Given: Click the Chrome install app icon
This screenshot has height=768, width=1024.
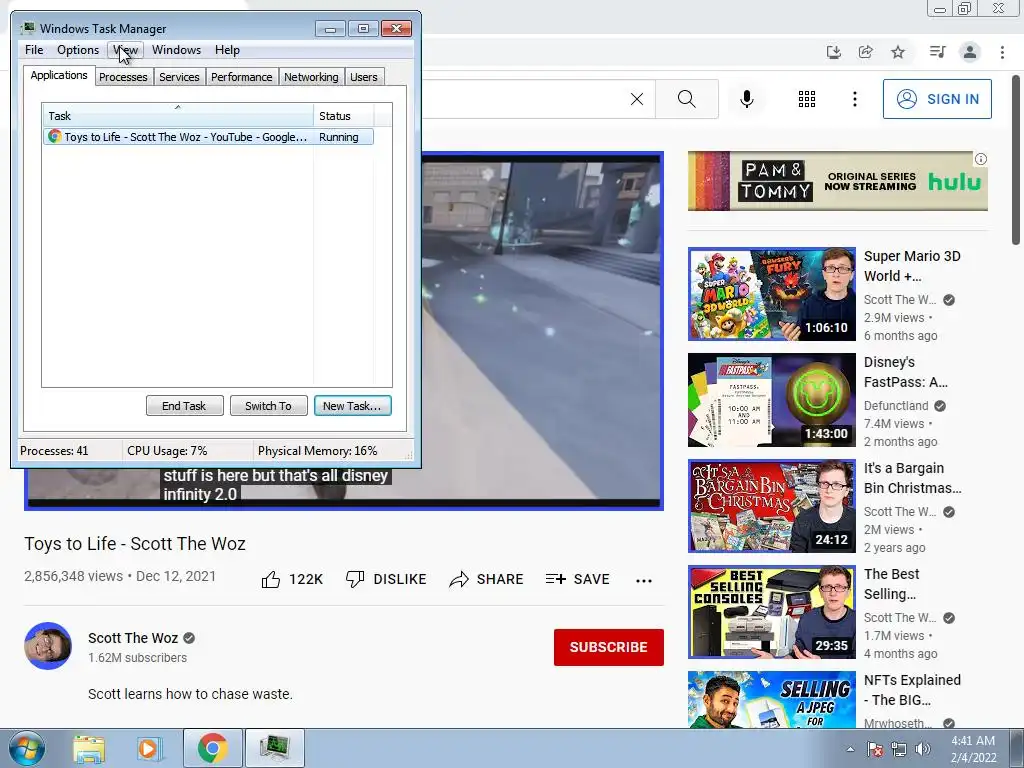Looking at the screenshot, I should pyautogui.click(x=833, y=52).
